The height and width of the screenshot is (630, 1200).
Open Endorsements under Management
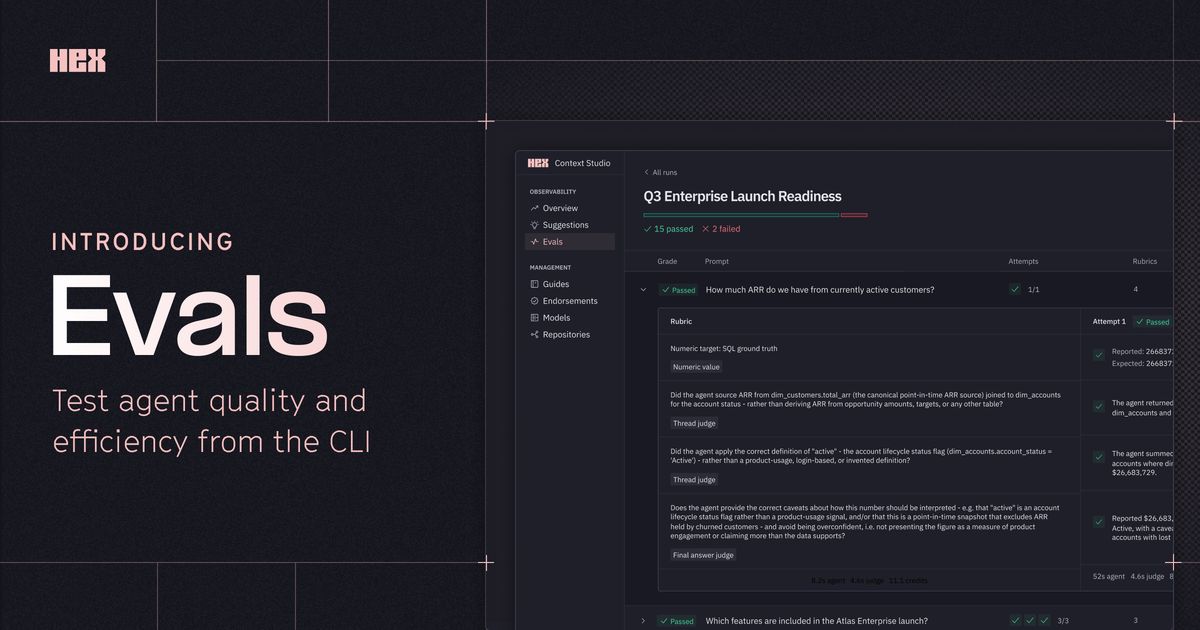[x=570, y=301]
